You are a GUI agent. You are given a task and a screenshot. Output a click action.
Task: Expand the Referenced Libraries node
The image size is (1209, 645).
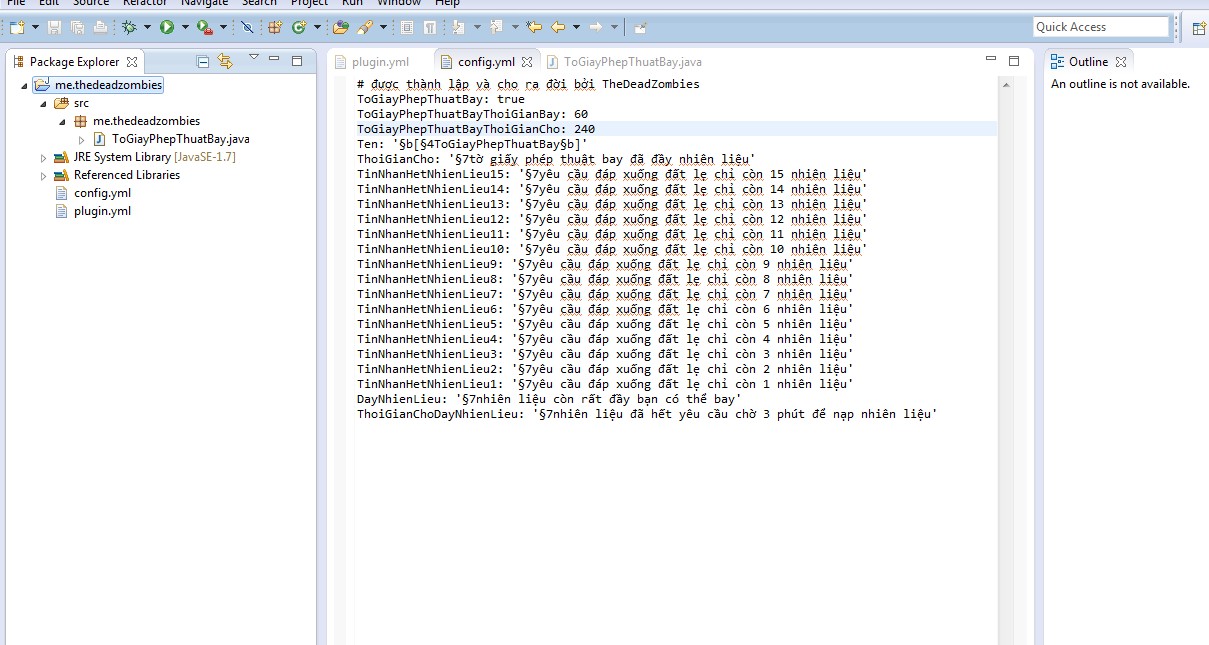click(x=43, y=176)
